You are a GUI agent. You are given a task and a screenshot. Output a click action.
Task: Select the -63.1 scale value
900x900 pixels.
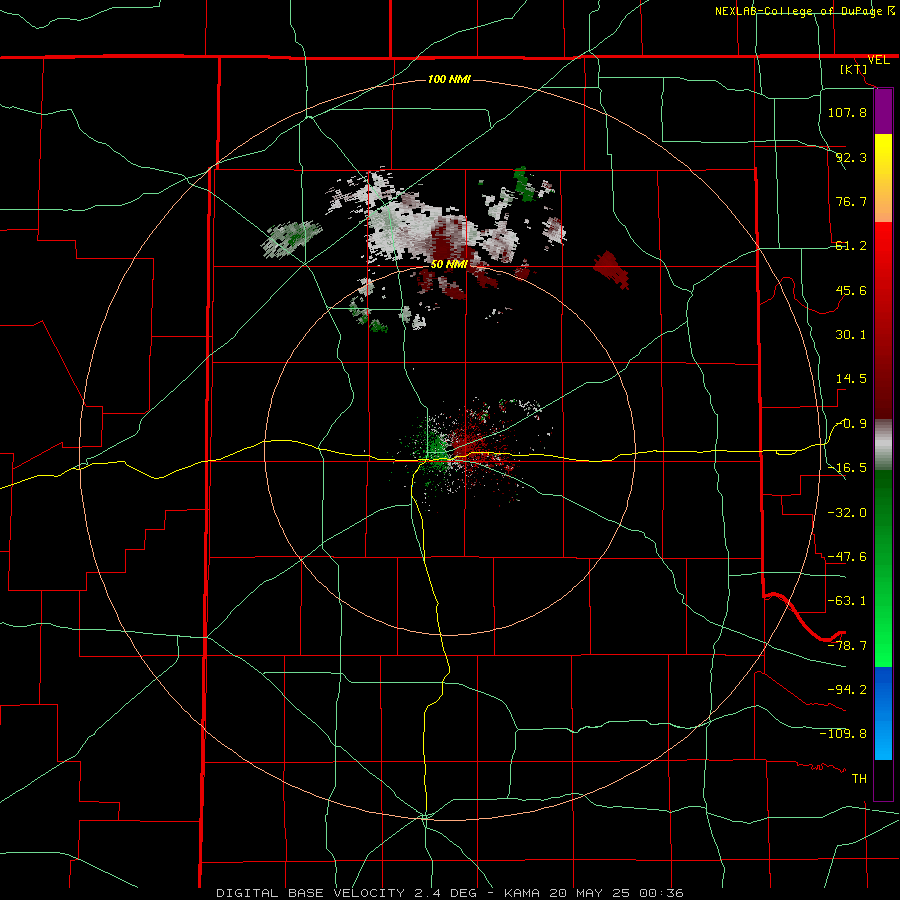coord(847,600)
